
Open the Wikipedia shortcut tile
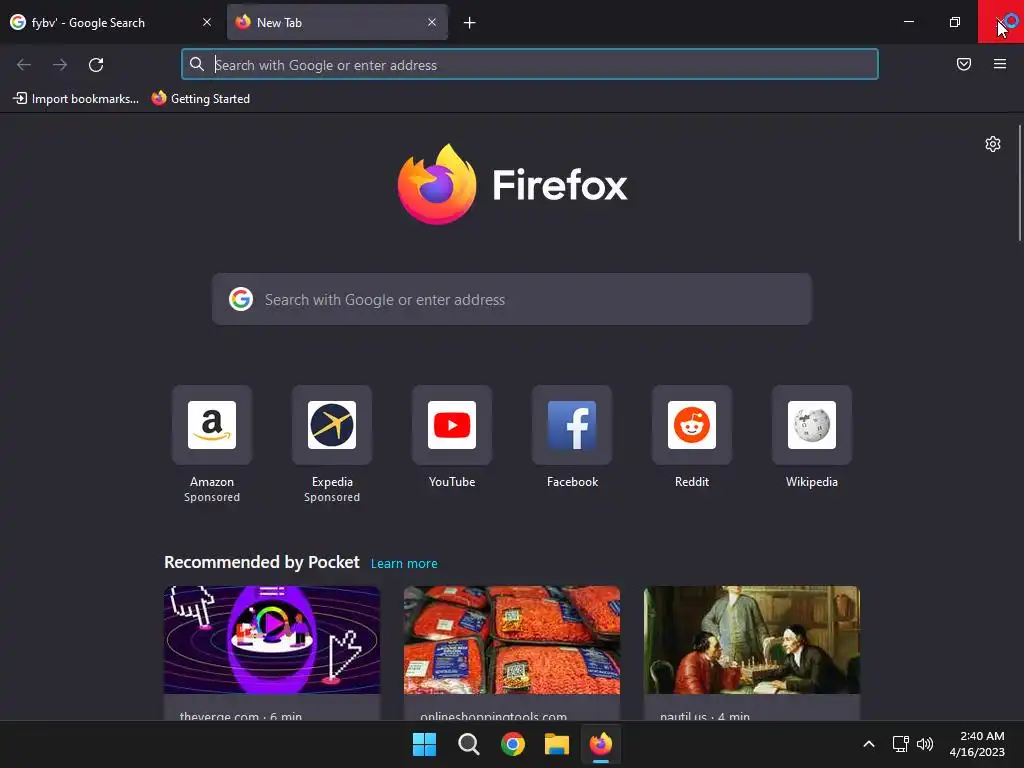point(812,425)
